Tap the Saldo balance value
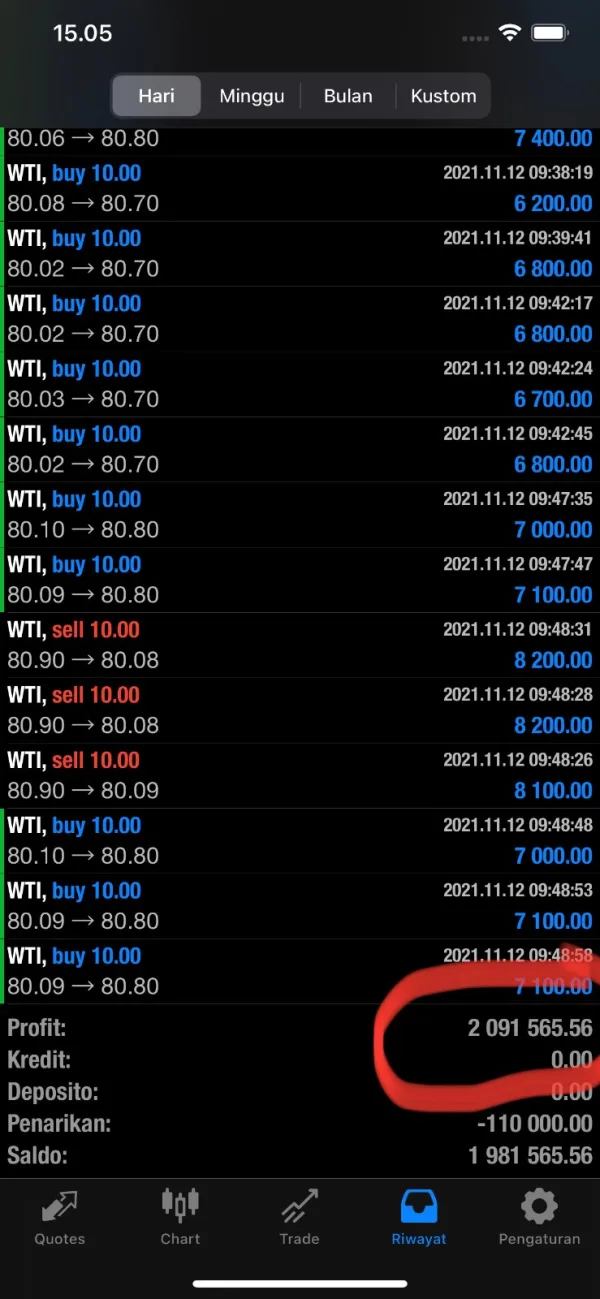The height and width of the screenshot is (1299, 600). (x=529, y=1155)
